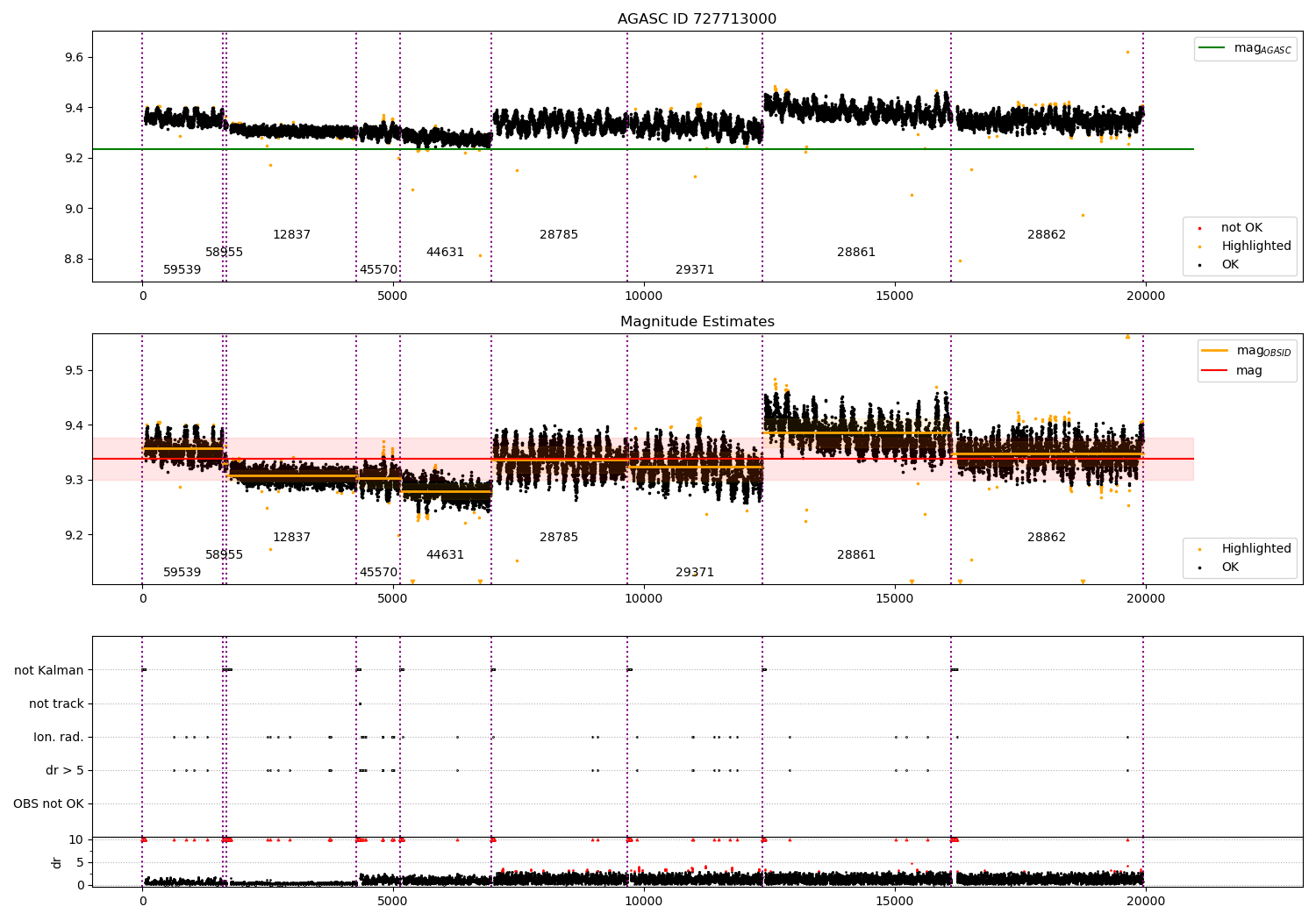Click the "not OK" legend entry
1316x921 pixels.
1241,228
